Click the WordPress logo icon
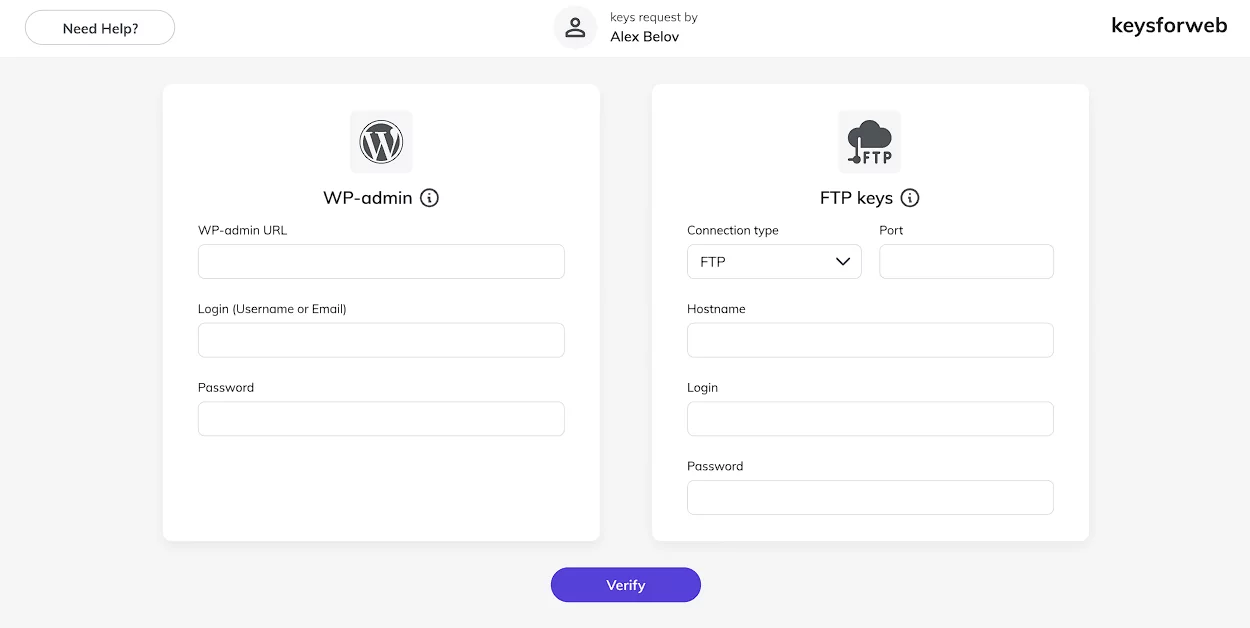1250x628 pixels. point(381,142)
